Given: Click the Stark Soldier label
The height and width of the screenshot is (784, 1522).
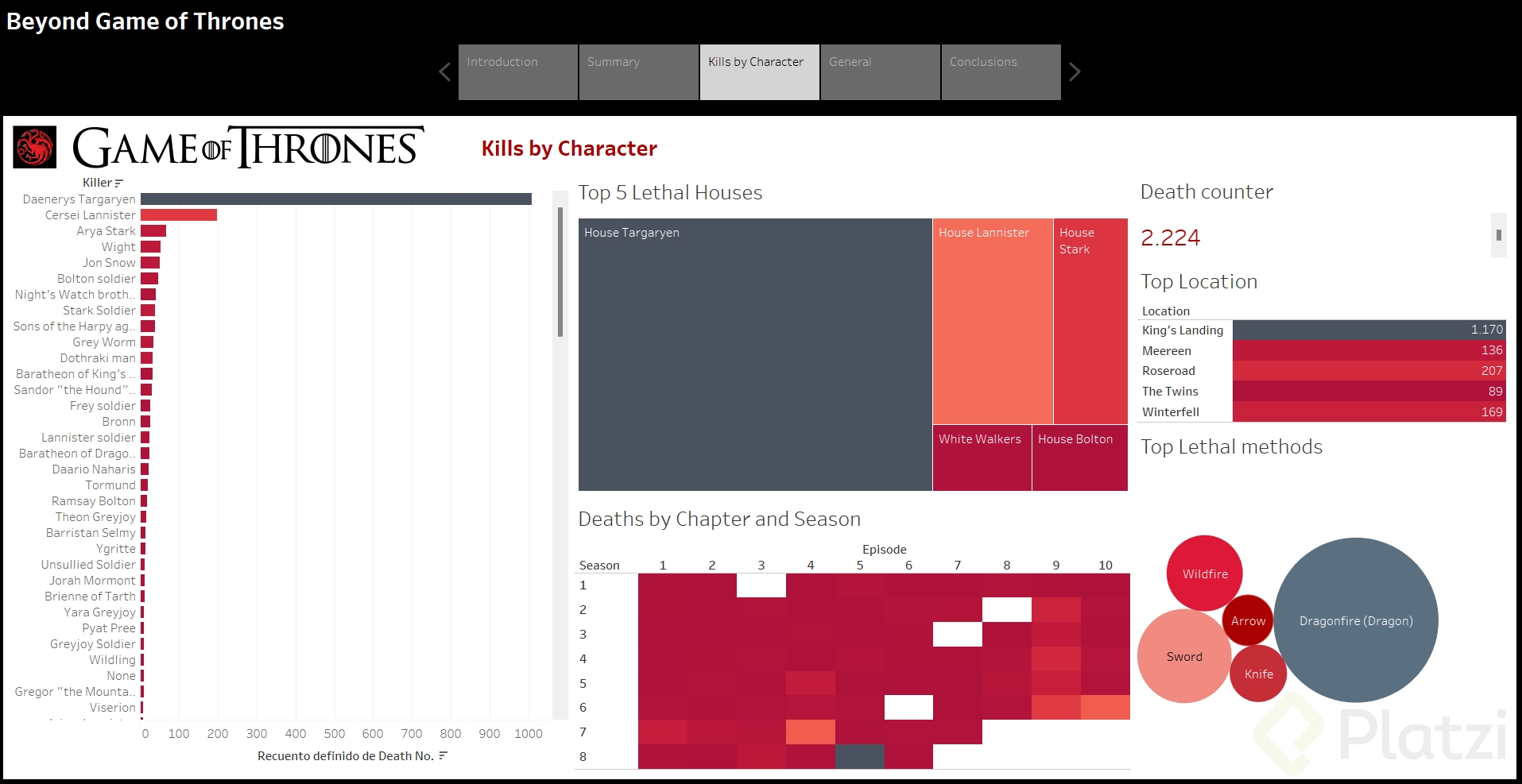Looking at the screenshot, I should (x=99, y=311).
